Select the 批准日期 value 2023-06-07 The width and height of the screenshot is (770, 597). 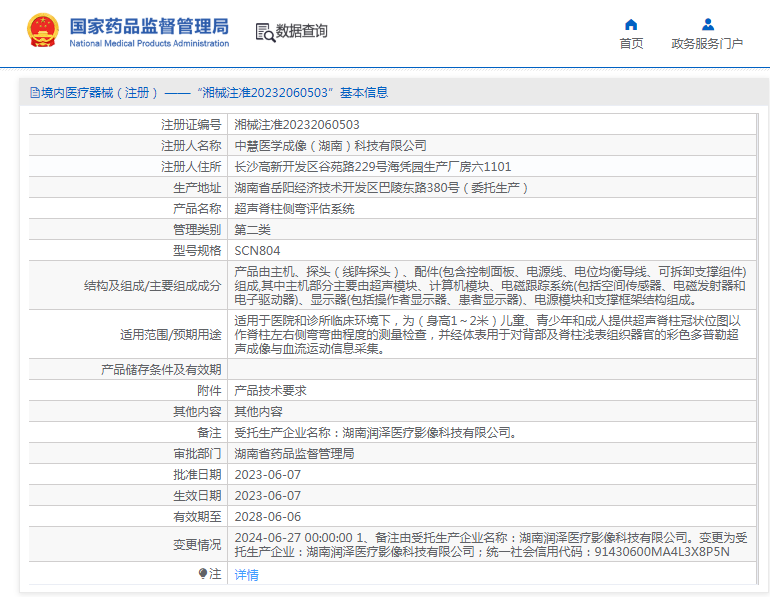coord(268,475)
